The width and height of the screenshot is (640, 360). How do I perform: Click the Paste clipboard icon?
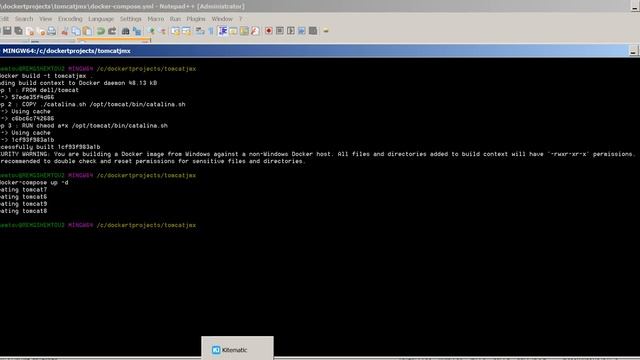tap(87, 31)
